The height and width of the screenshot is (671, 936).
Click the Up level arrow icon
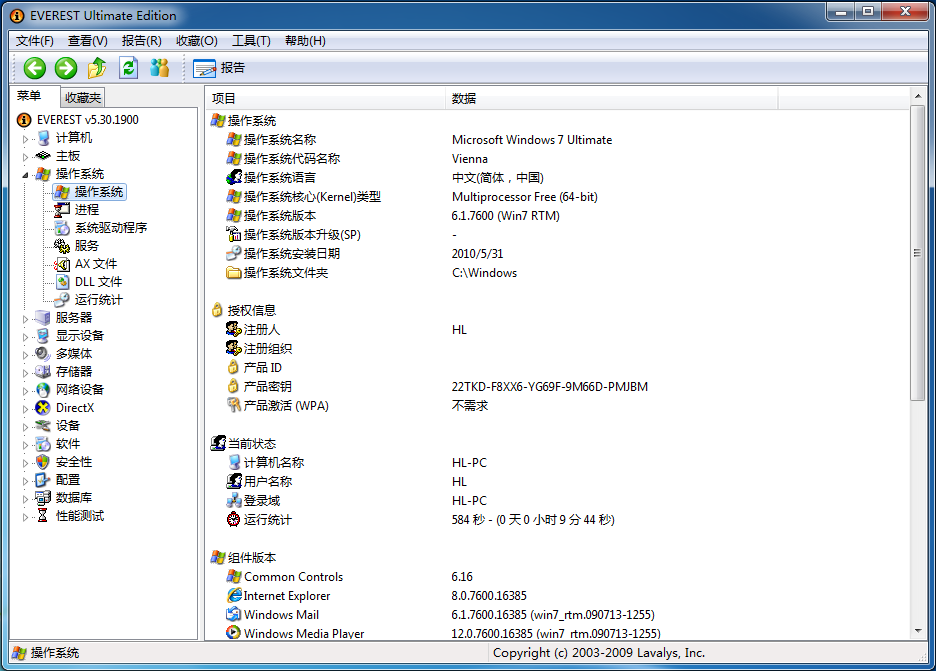[97, 68]
